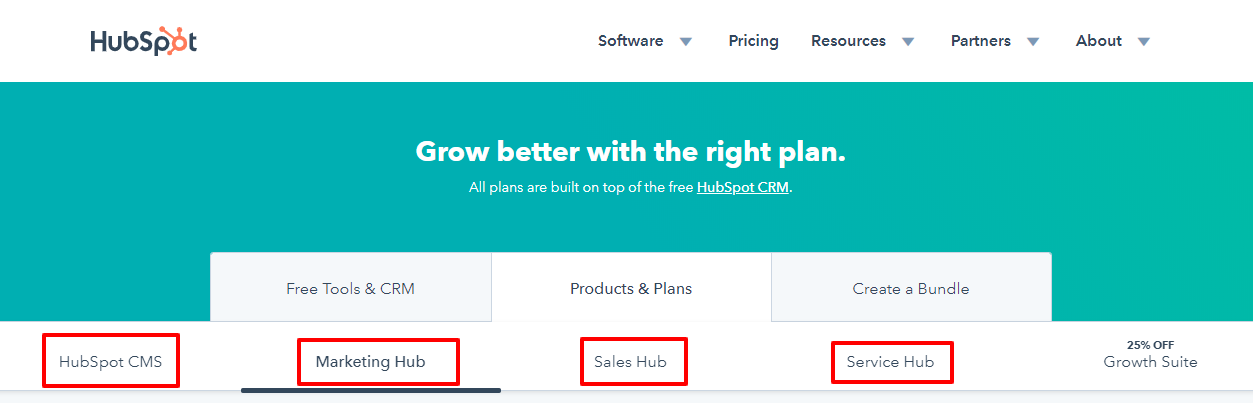Click the HubSpot sprocket logo
The width and height of the screenshot is (1253, 403).
point(143,41)
